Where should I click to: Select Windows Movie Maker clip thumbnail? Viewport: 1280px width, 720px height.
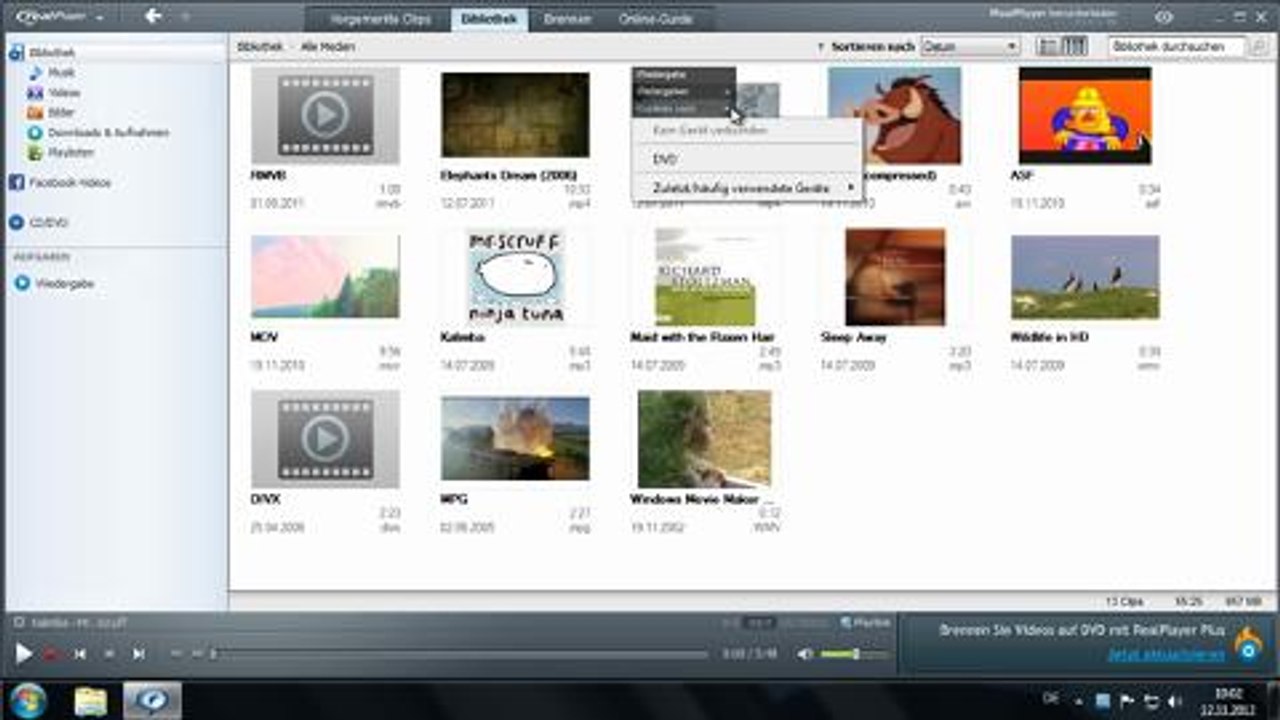(x=705, y=439)
